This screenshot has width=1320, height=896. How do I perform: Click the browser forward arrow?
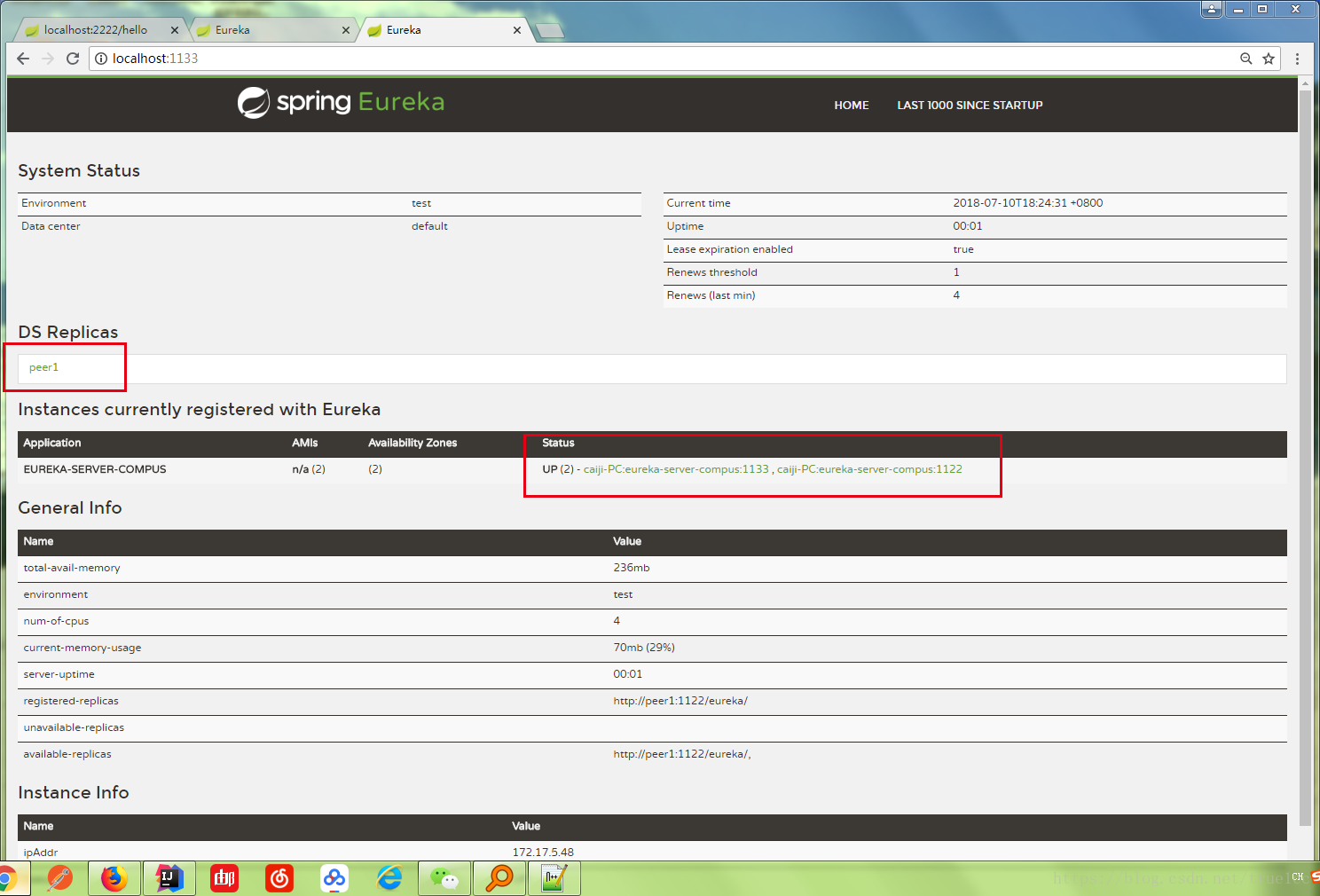[x=48, y=59]
